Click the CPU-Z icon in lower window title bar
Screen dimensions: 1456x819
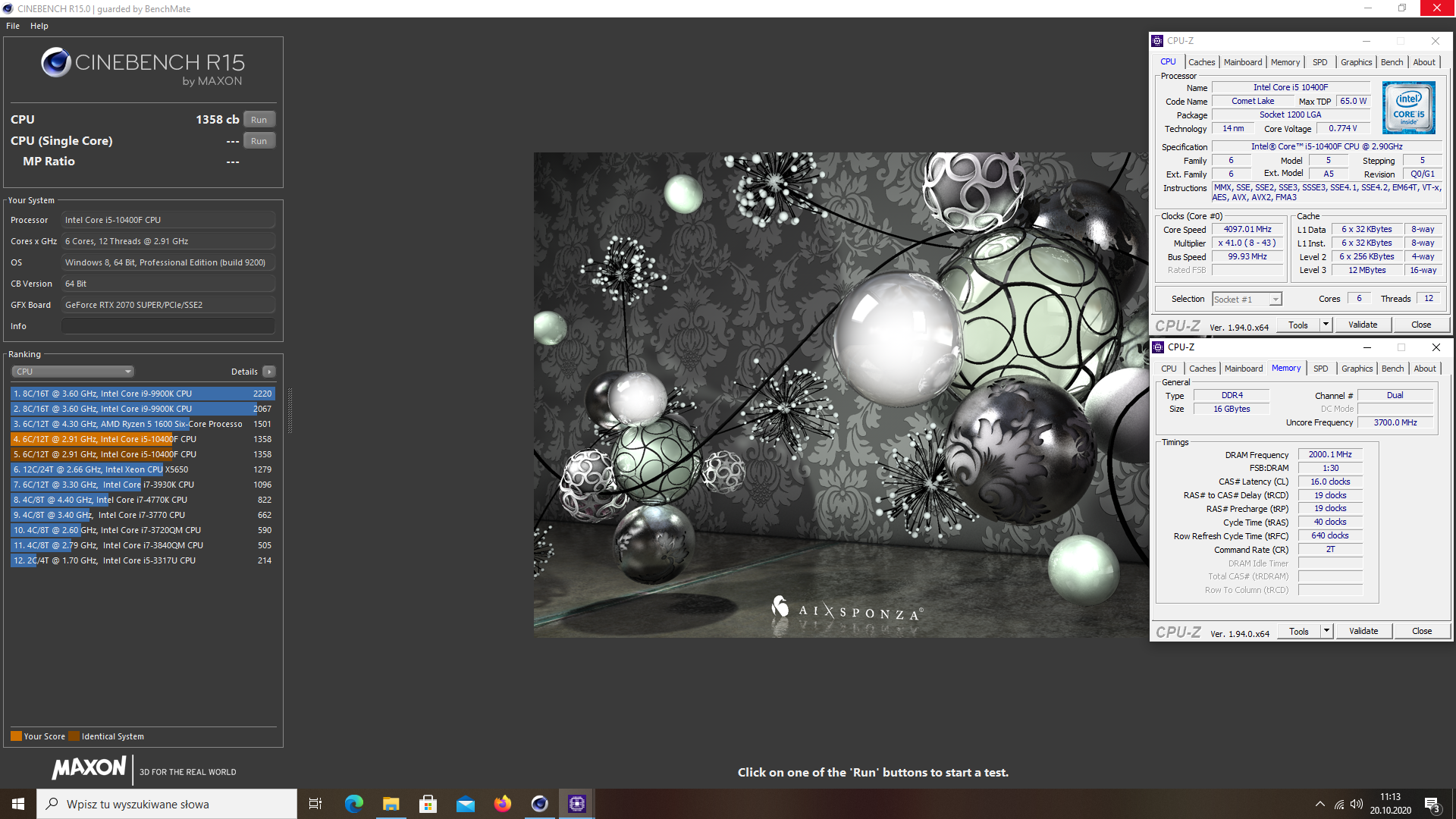(x=1158, y=347)
